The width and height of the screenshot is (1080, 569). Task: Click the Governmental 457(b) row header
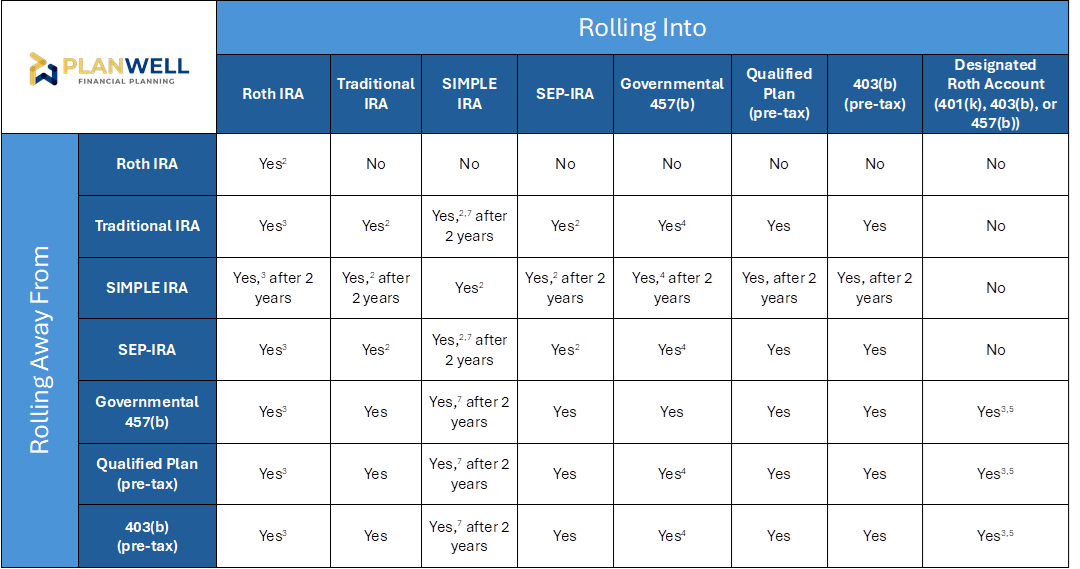[147, 412]
